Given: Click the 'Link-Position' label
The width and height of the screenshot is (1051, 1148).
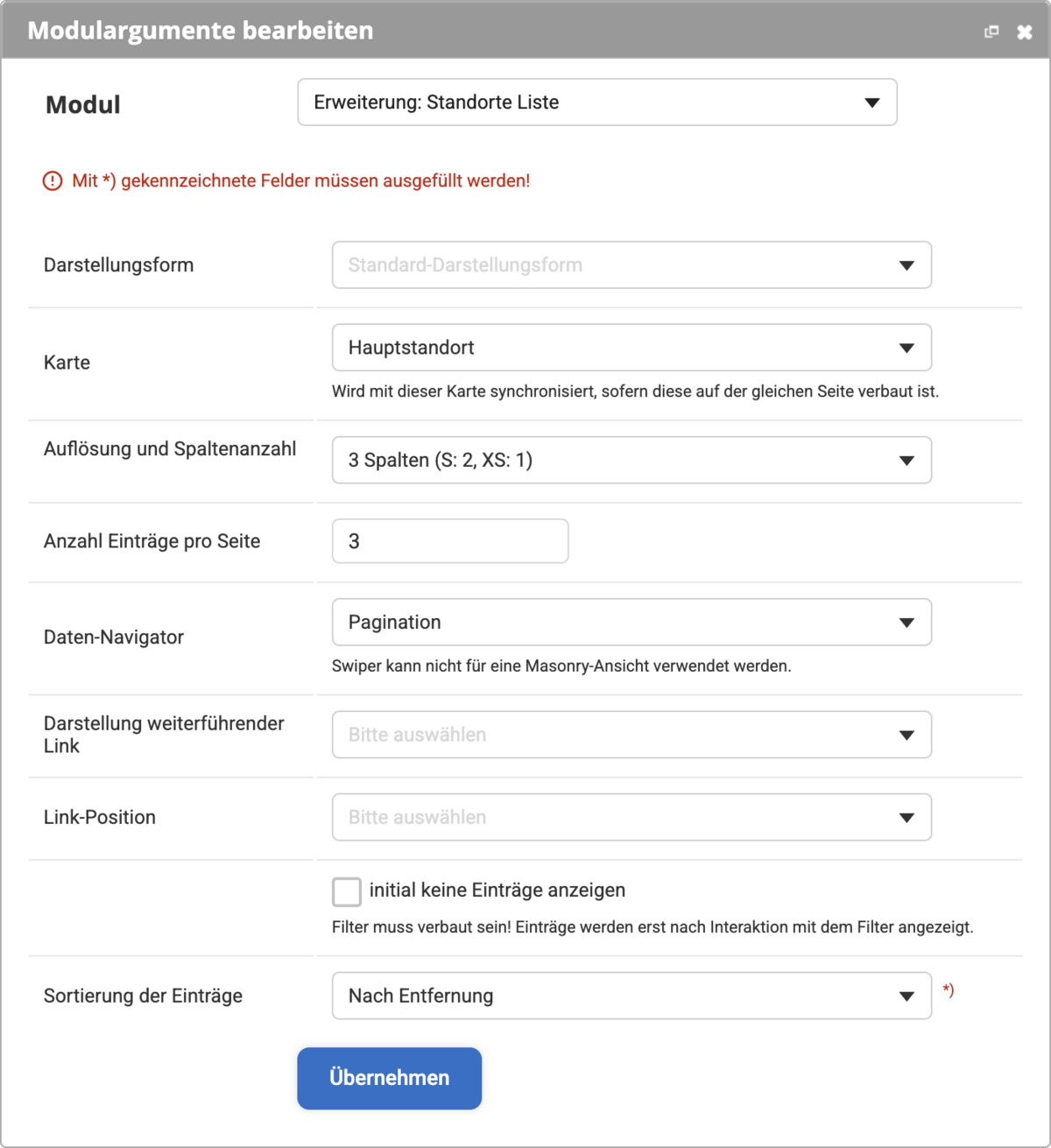Looking at the screenshot, I should tap(100, 817).
